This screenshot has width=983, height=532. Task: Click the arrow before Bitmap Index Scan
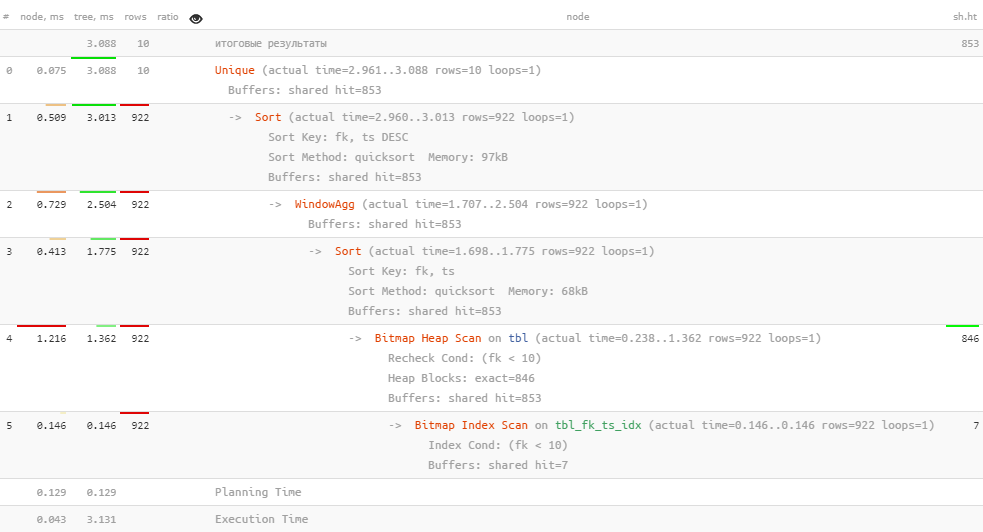click(395, 425)
